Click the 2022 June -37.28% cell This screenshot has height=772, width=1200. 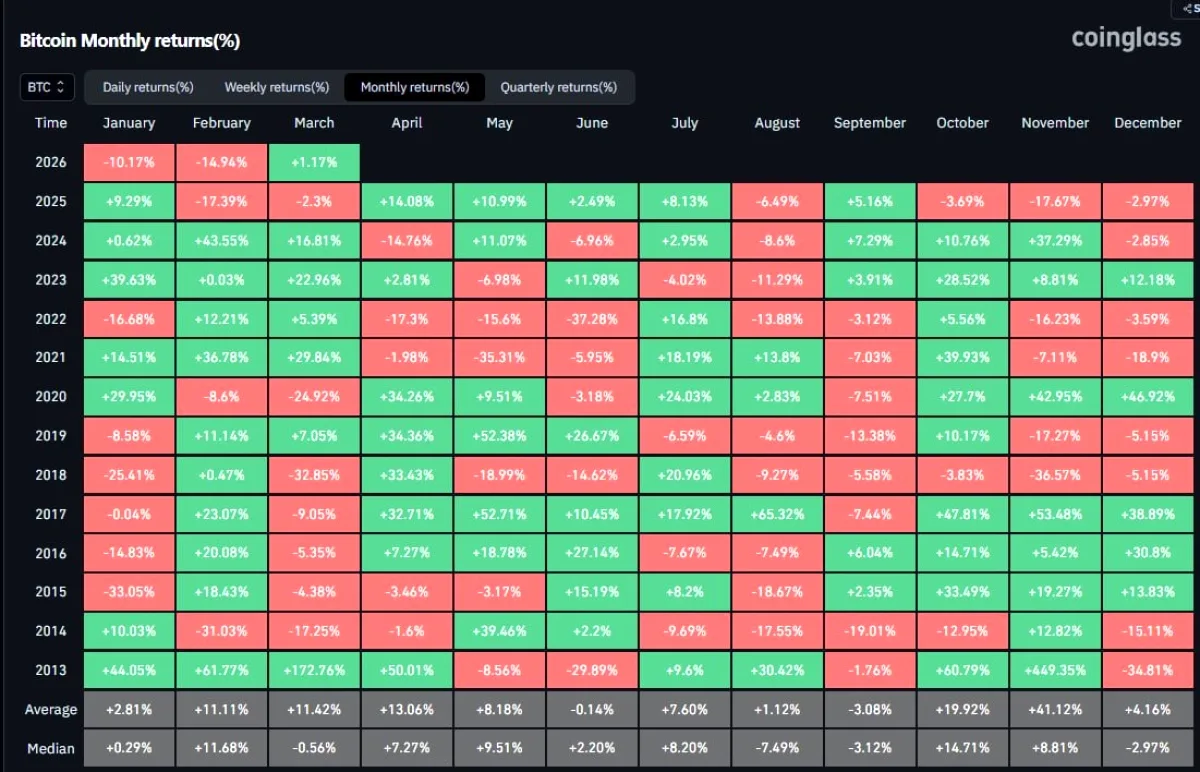pyautogui.click(x=592, y=318)
